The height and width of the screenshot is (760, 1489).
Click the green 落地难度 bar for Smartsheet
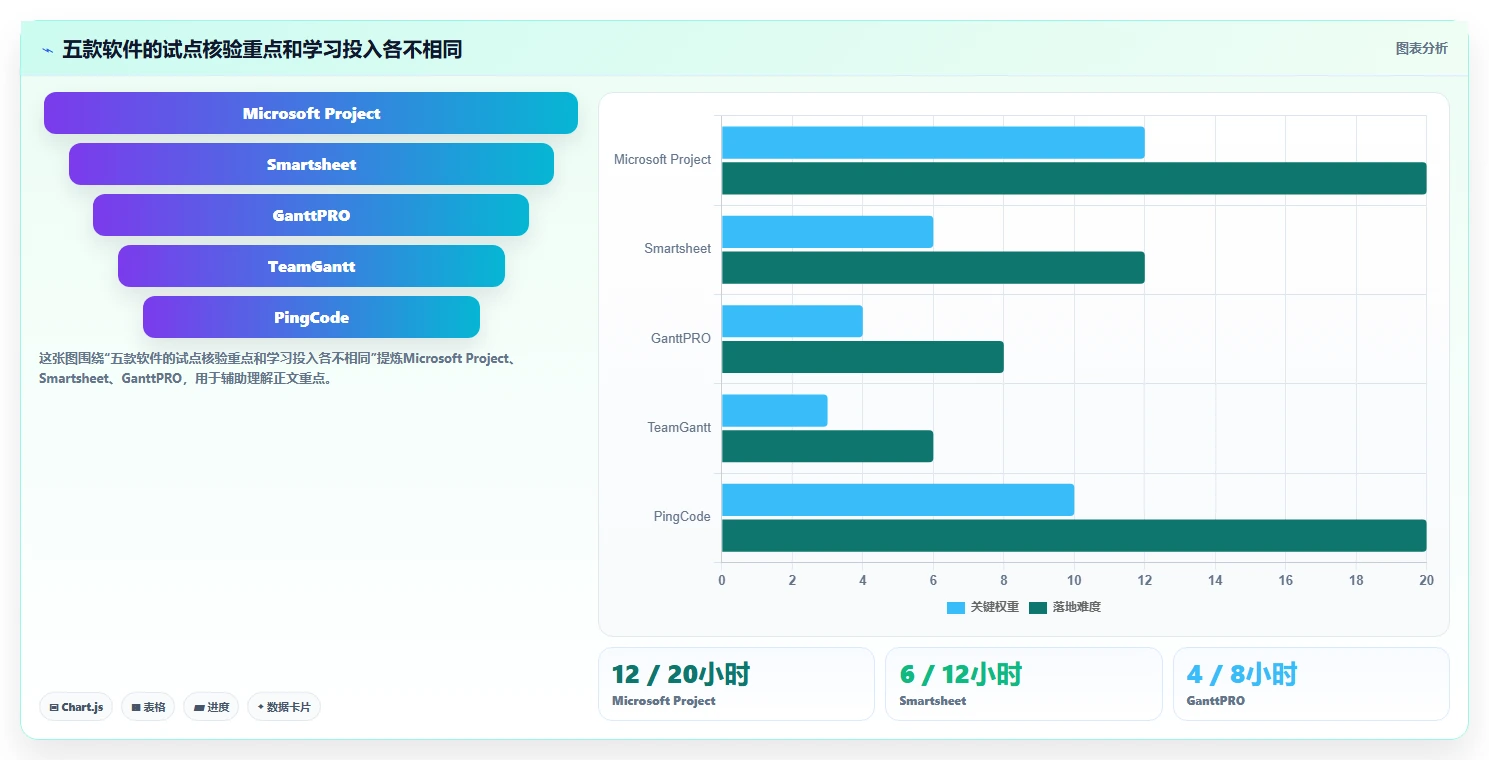[x=933, y=267]
